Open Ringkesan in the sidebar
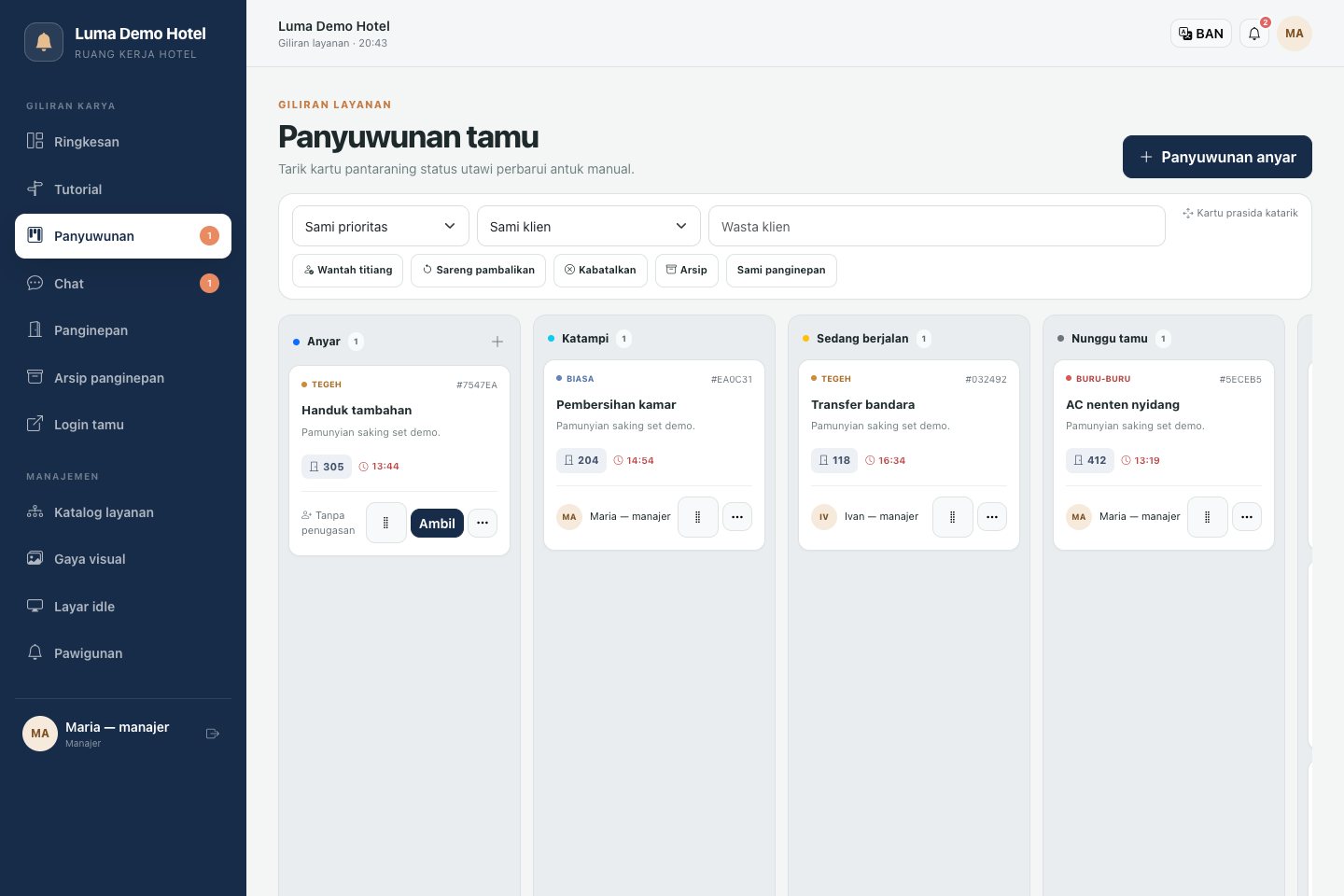The height and width of the screenshot is (896, 1344). click(123, 142)
